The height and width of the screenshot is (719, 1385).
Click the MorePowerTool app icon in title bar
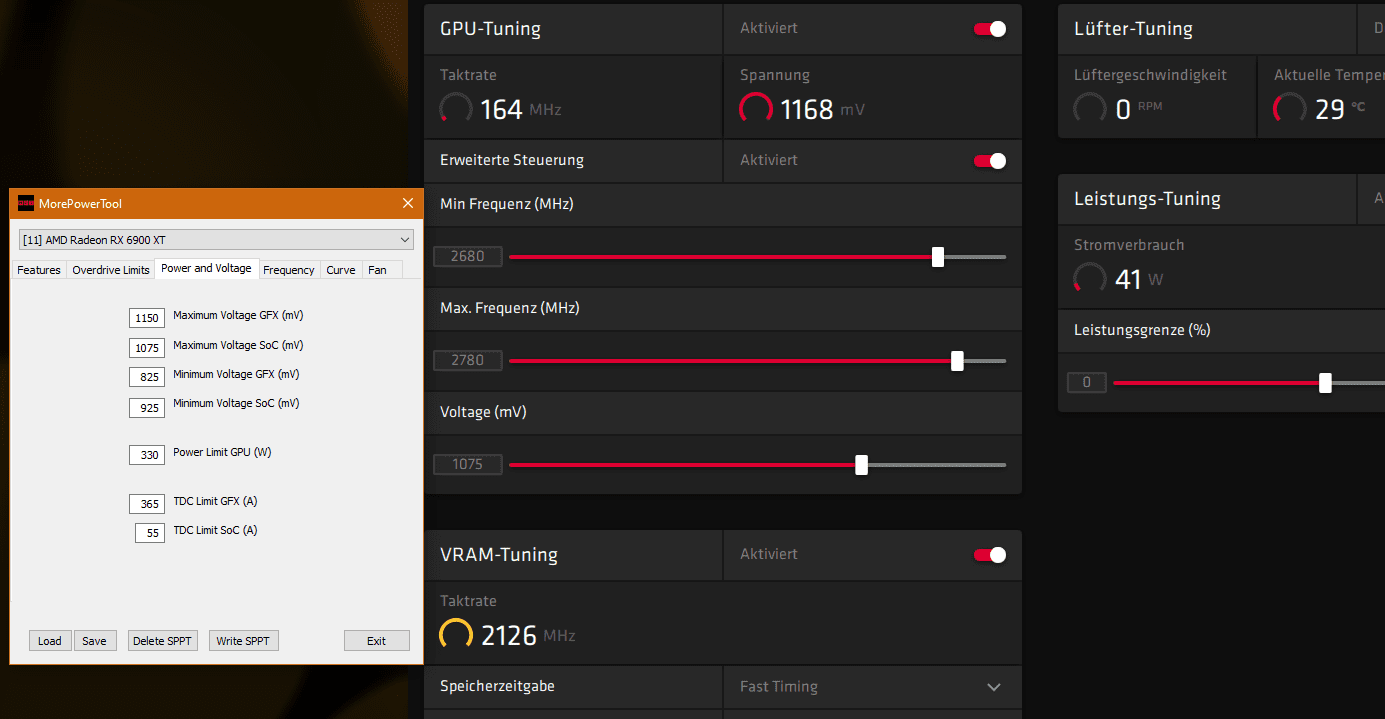coord(26,204)
